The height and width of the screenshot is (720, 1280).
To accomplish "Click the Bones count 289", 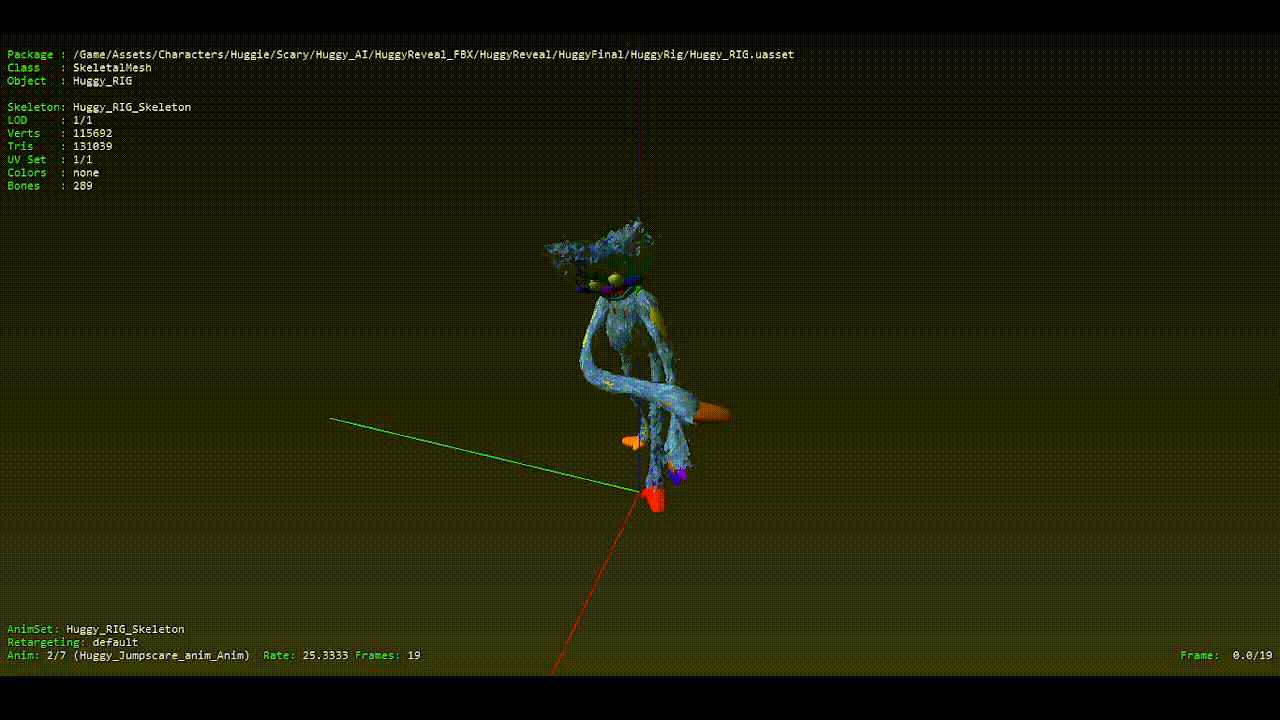I will tap(82, 185).
